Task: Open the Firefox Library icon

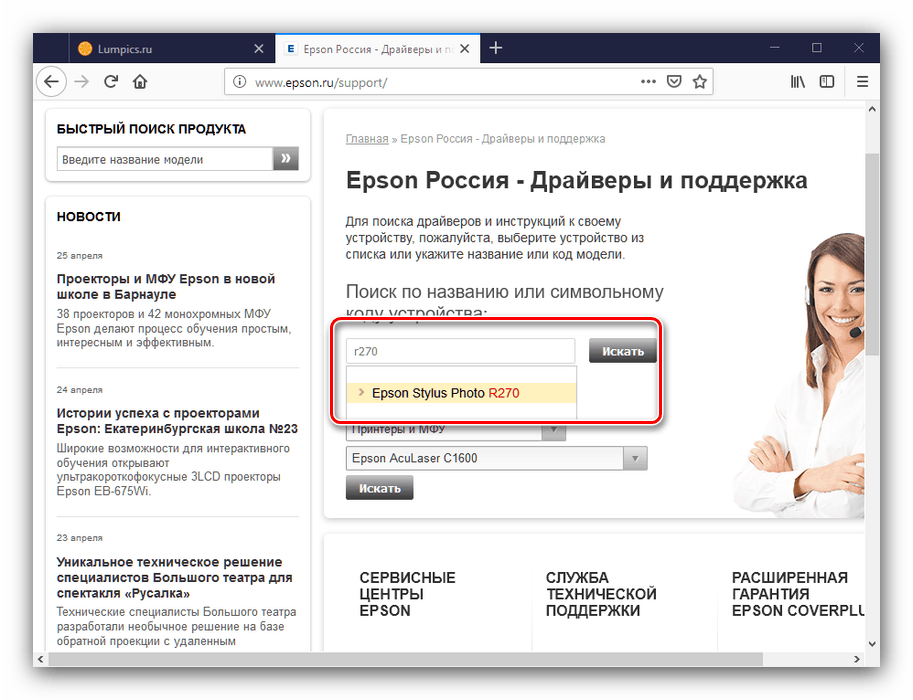Action: coord(797,81)
